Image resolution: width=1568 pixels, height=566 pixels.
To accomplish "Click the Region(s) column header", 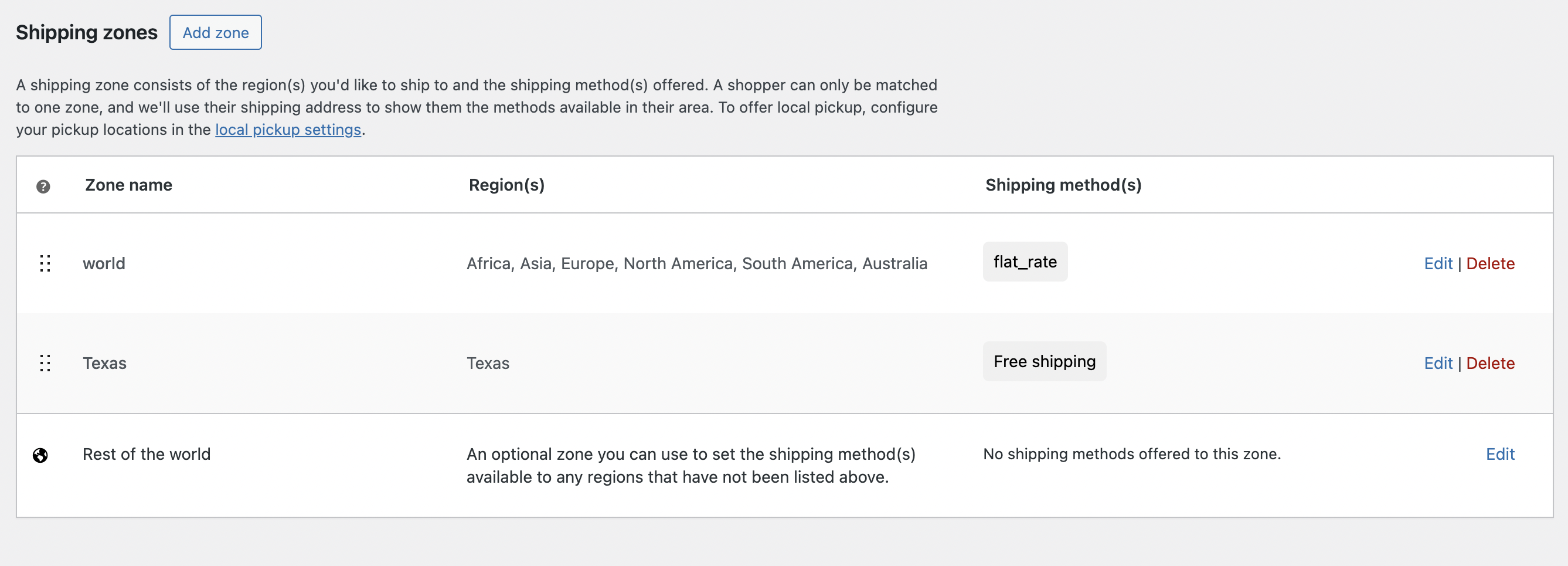I will click(506, 185).
